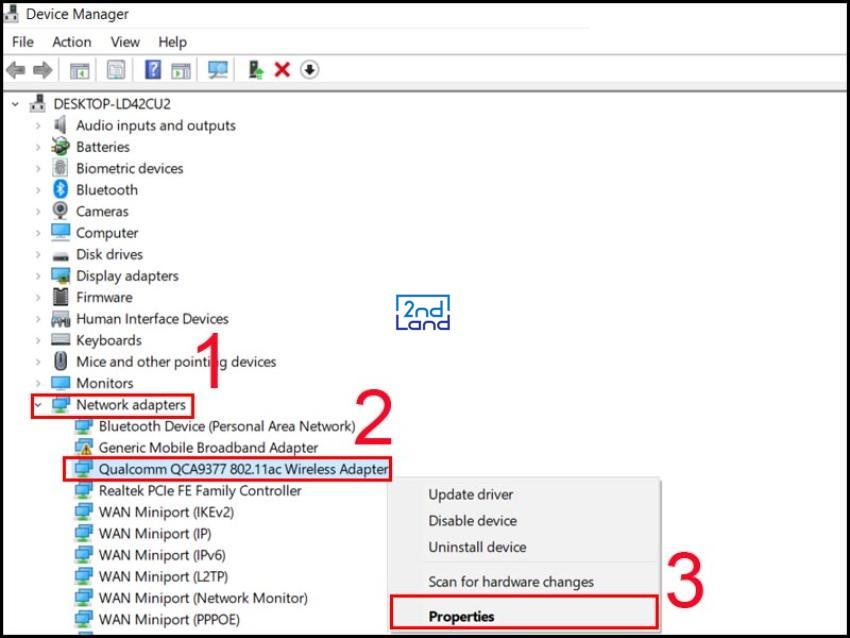The height and width of the screenshot is (638, 850).
Task: Select Qualcomm QCA9377 802.11ac Wireless Adapter
Action: coord(243,469)
